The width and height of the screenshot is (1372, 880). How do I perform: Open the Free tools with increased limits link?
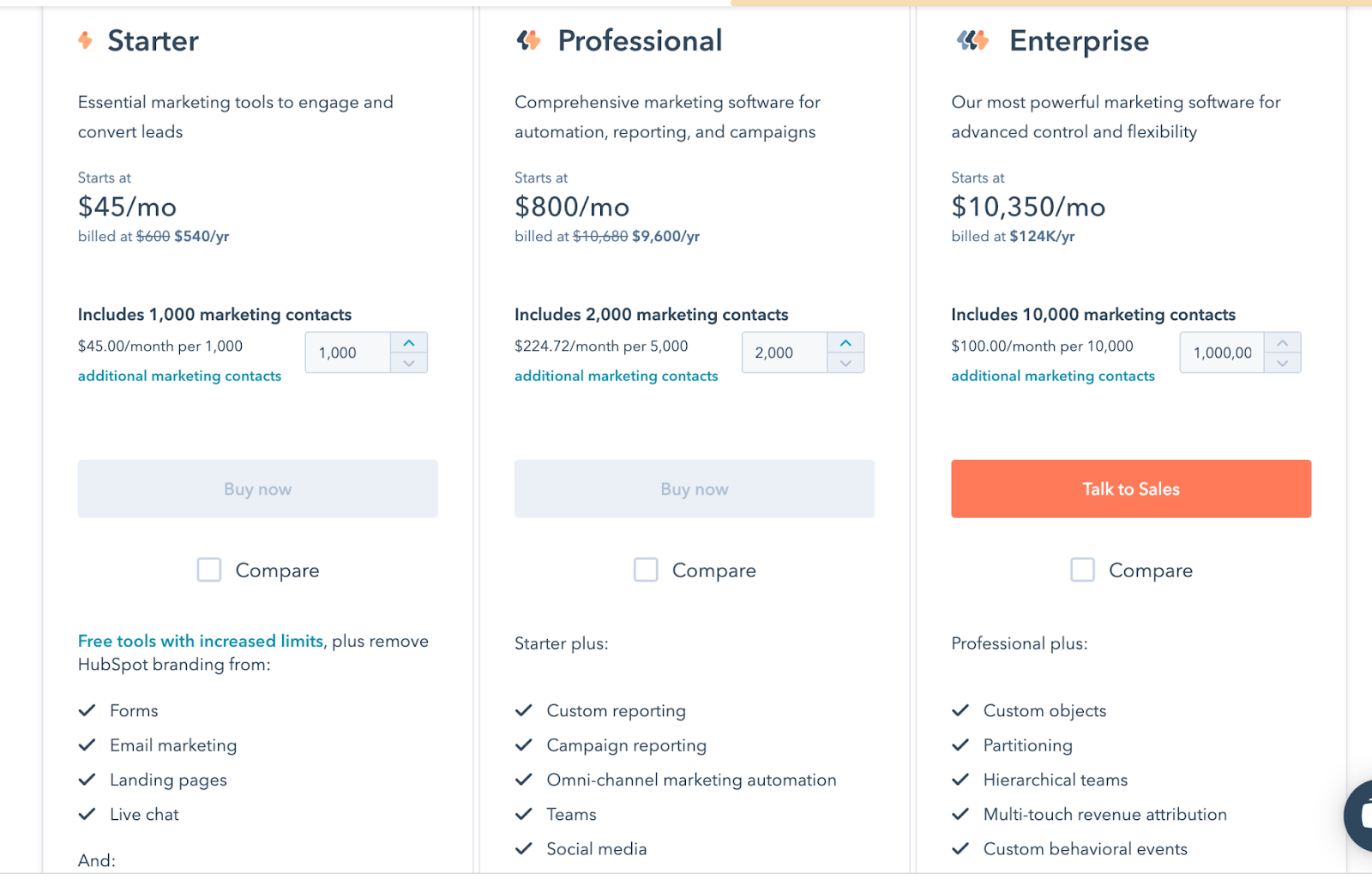[199, 641]
